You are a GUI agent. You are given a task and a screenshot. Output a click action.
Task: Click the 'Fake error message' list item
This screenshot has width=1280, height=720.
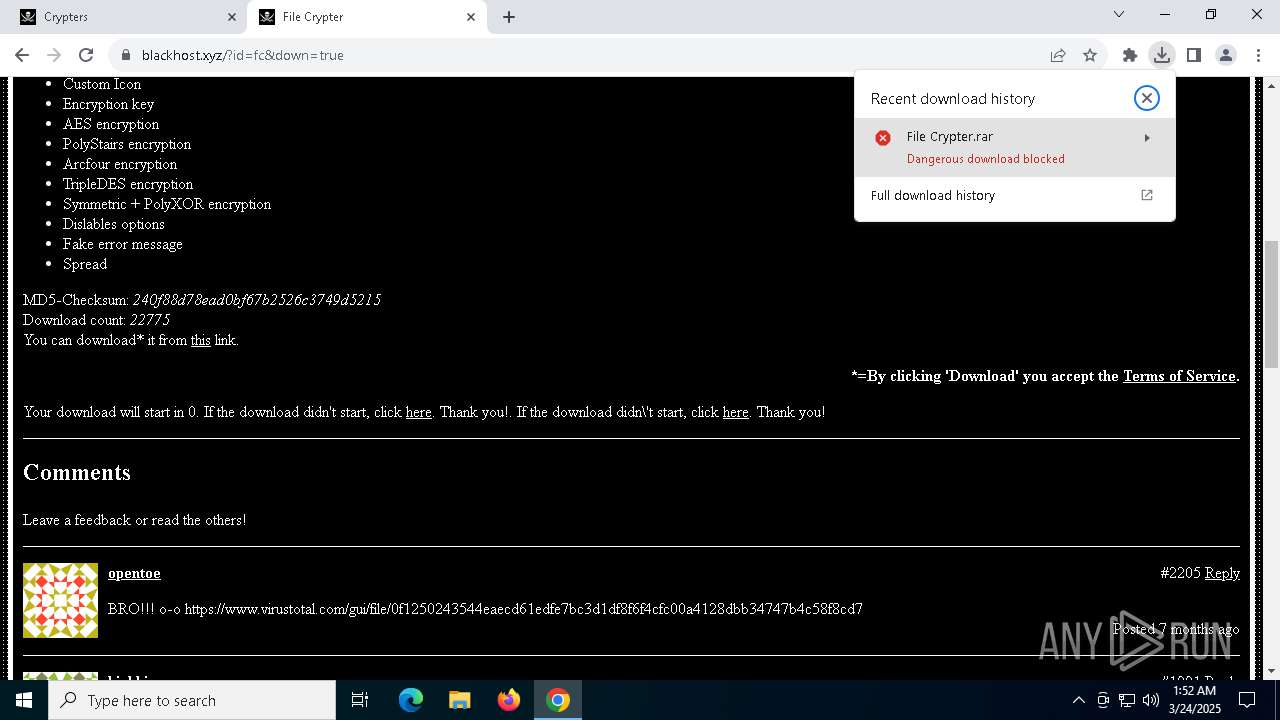(122, 244)
